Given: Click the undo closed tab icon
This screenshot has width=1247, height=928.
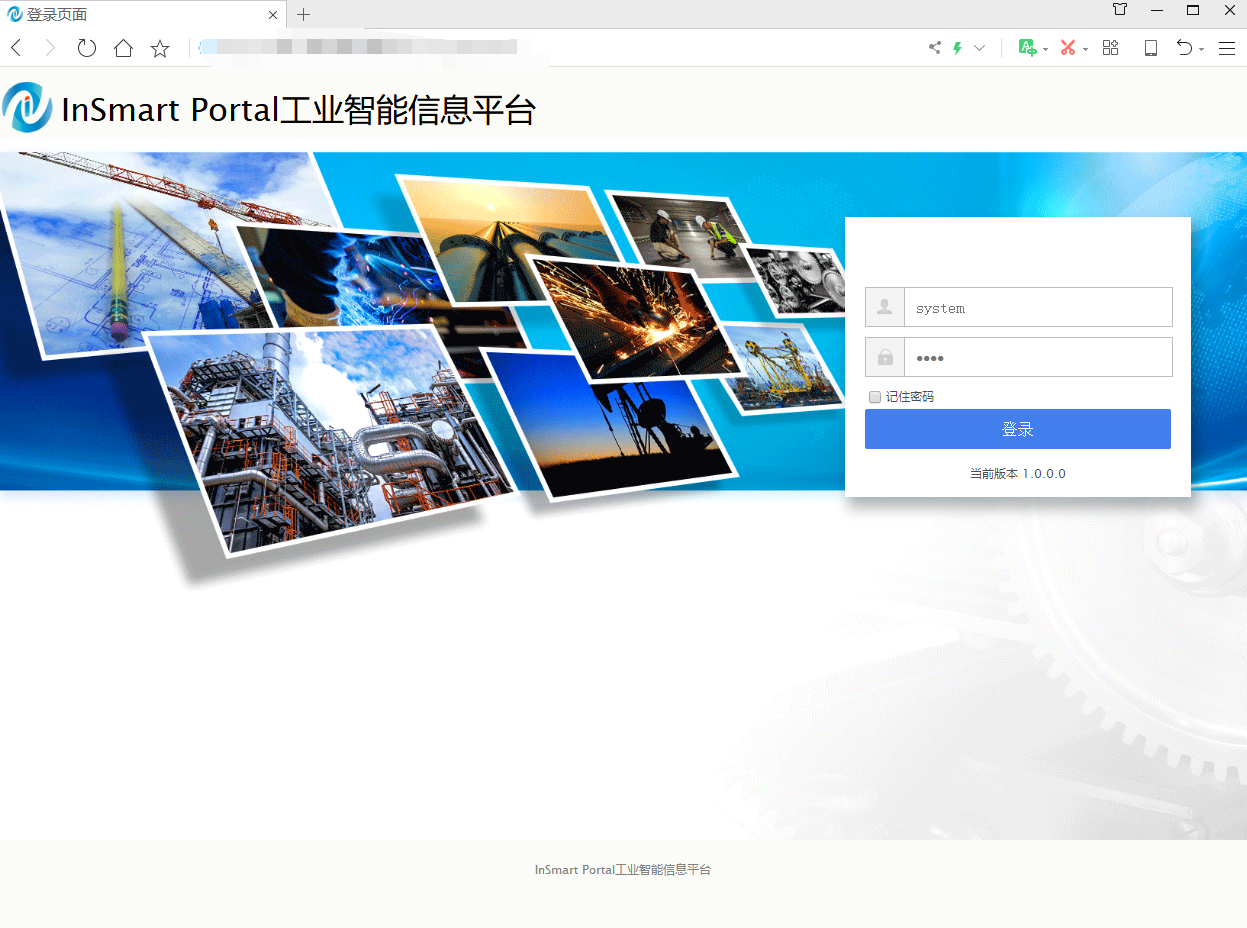Looking at the screenshot, I should [1184, 47].
